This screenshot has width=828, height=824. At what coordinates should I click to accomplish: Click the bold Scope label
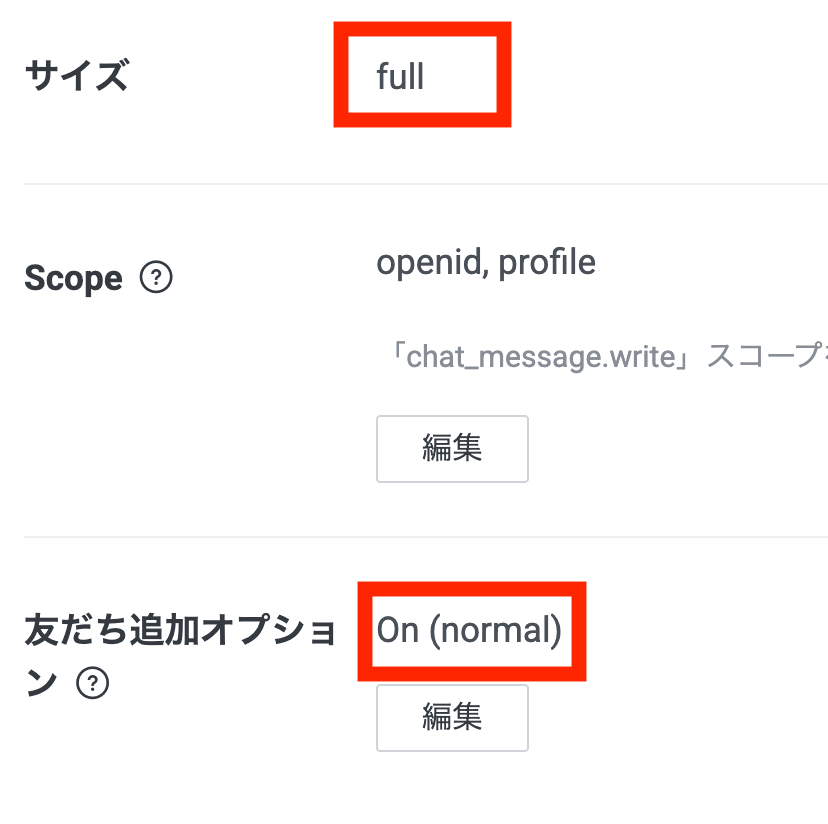tap(73, 278)
